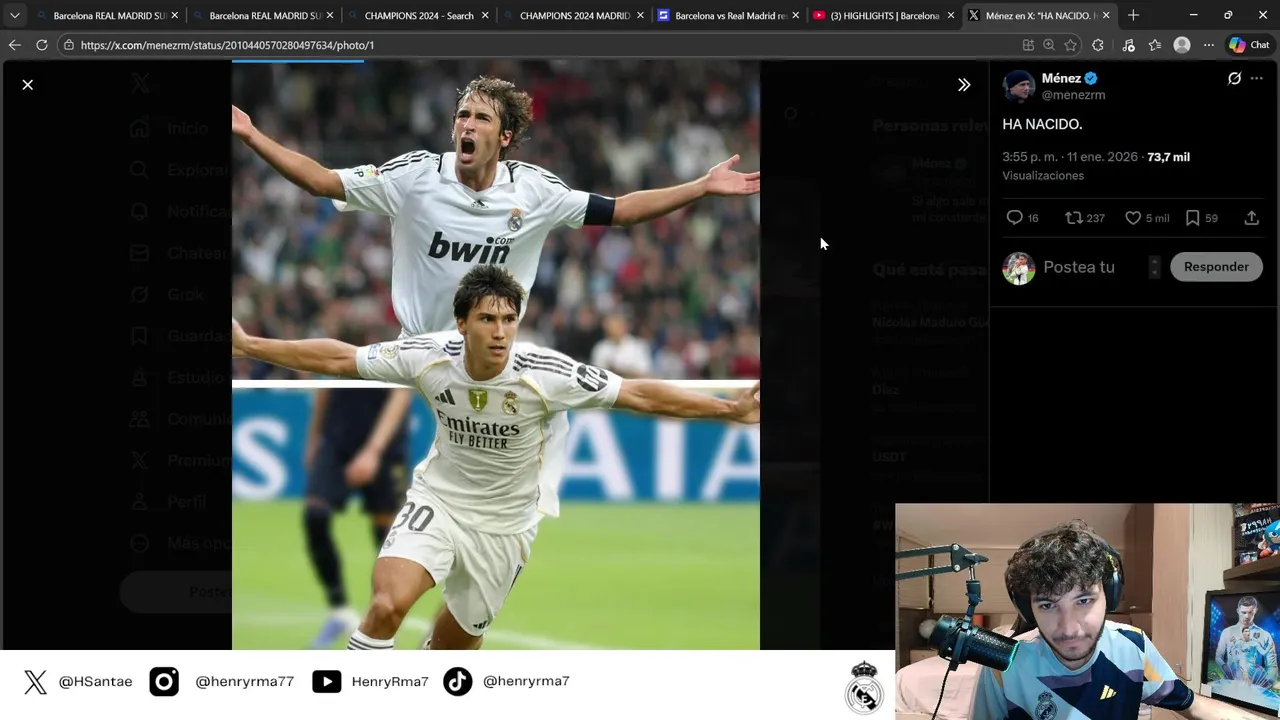The image size is (1280, 720).
Task: Click the YouTube icon beside HenryRma7
Action: click(326, 682)
